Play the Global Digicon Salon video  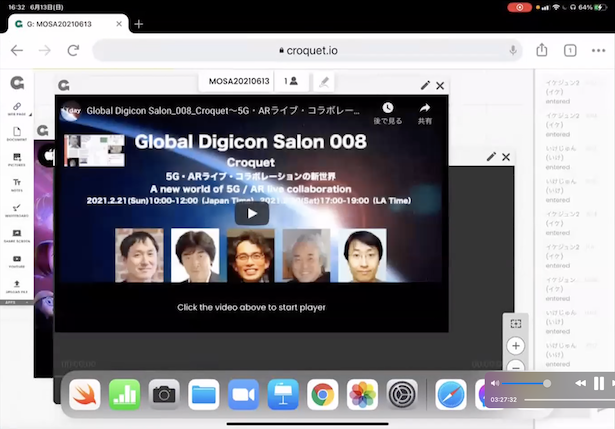point(252,212)
